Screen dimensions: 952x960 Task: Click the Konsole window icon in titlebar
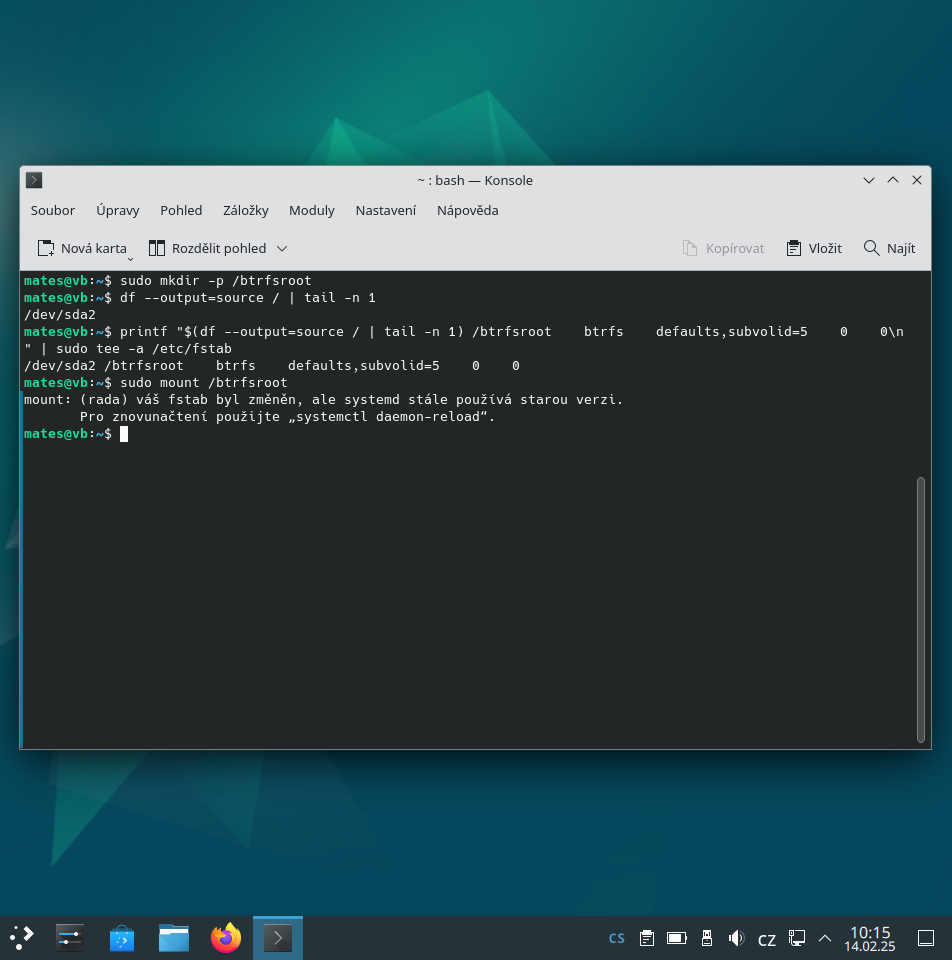tap(34, 180)
